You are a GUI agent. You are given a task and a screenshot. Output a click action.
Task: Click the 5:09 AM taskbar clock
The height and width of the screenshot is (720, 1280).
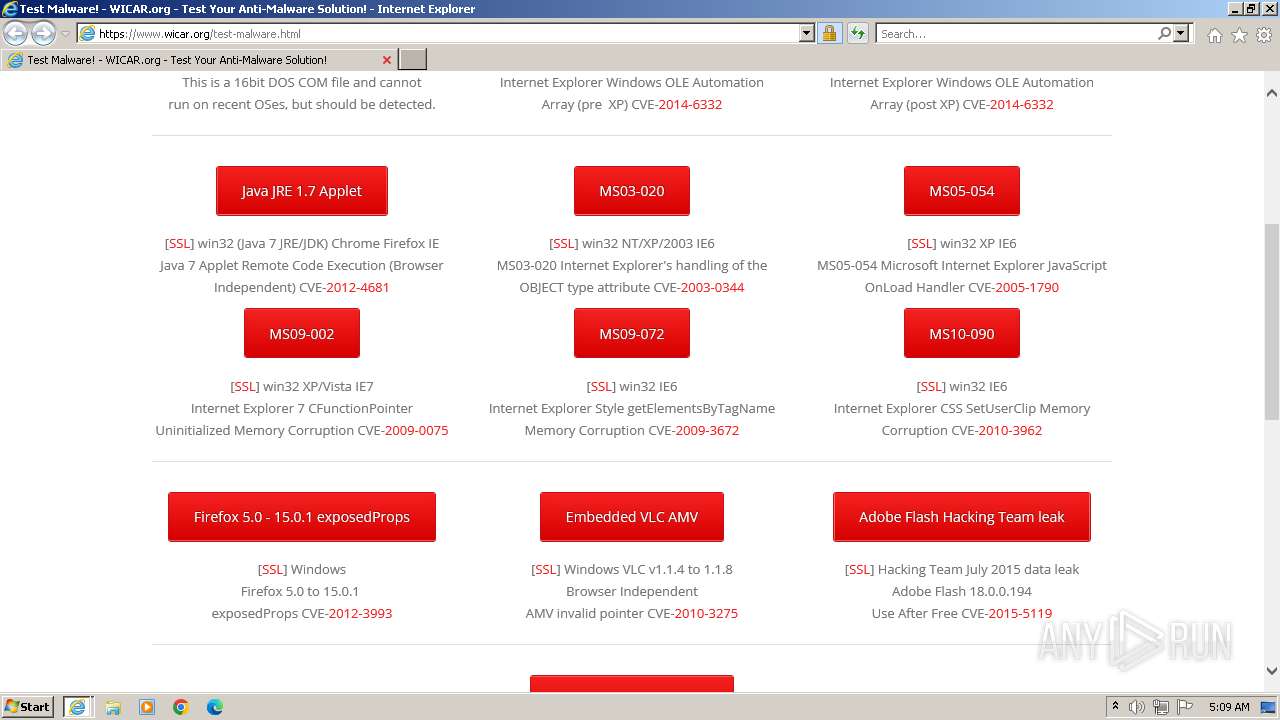[x=1229, y=707]
